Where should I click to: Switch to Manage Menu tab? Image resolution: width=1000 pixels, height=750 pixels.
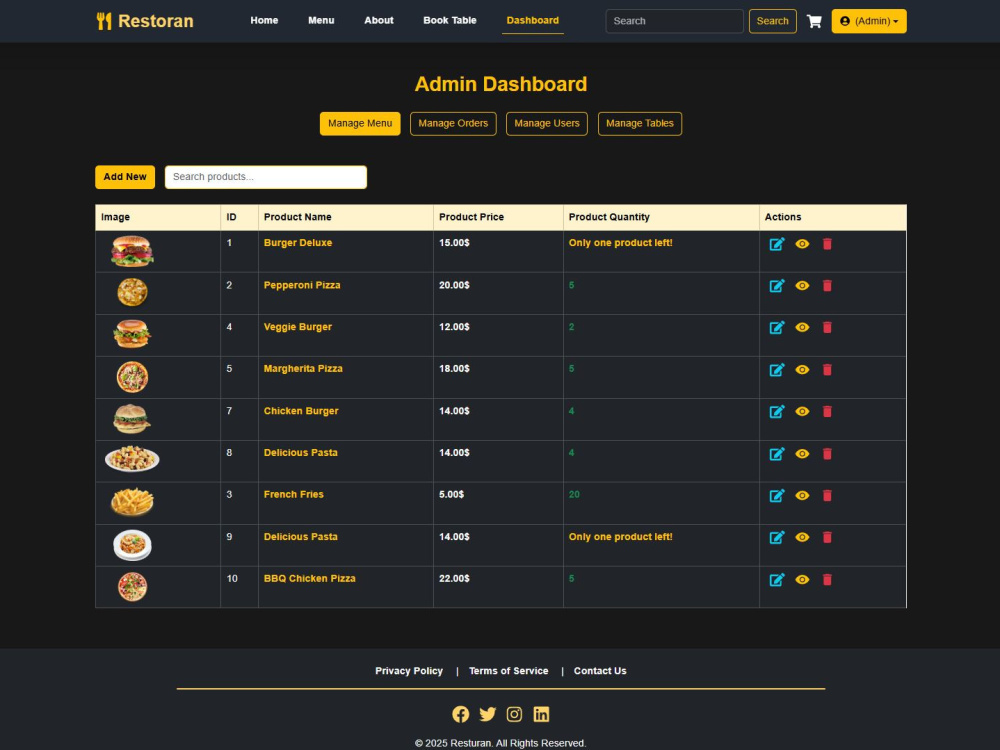pos(360,124)
